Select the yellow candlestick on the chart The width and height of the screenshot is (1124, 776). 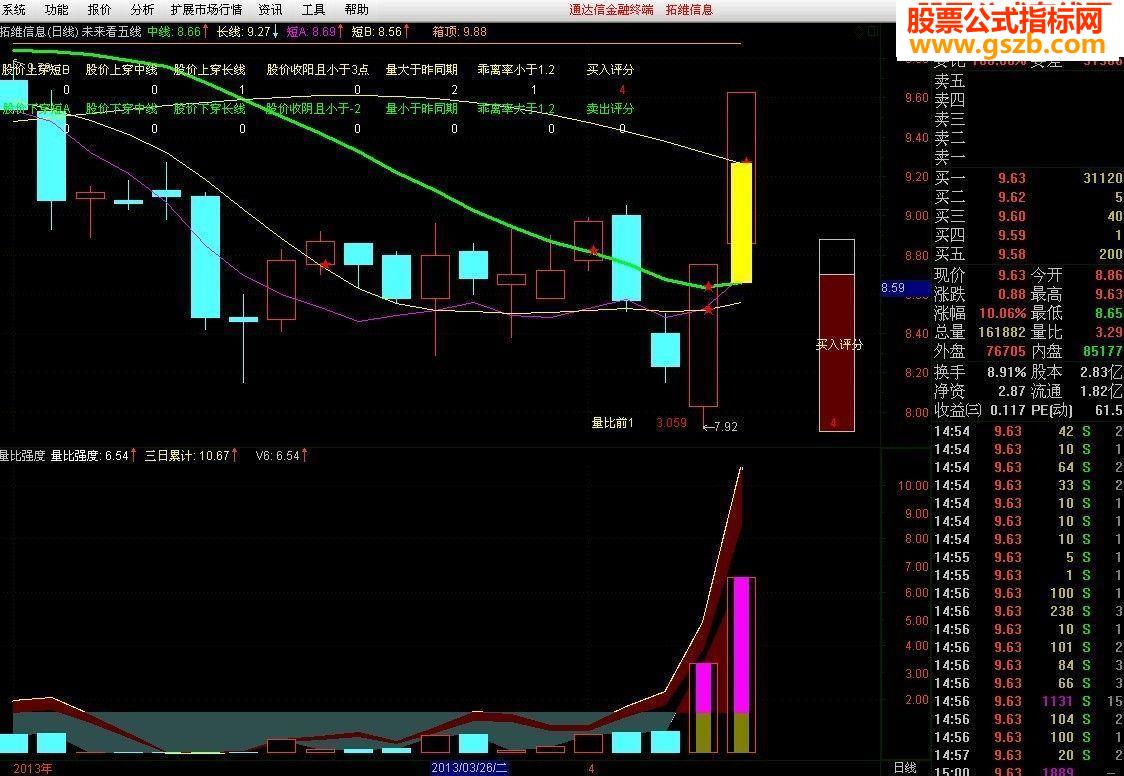pyautogui.click(x=741, y=222)
